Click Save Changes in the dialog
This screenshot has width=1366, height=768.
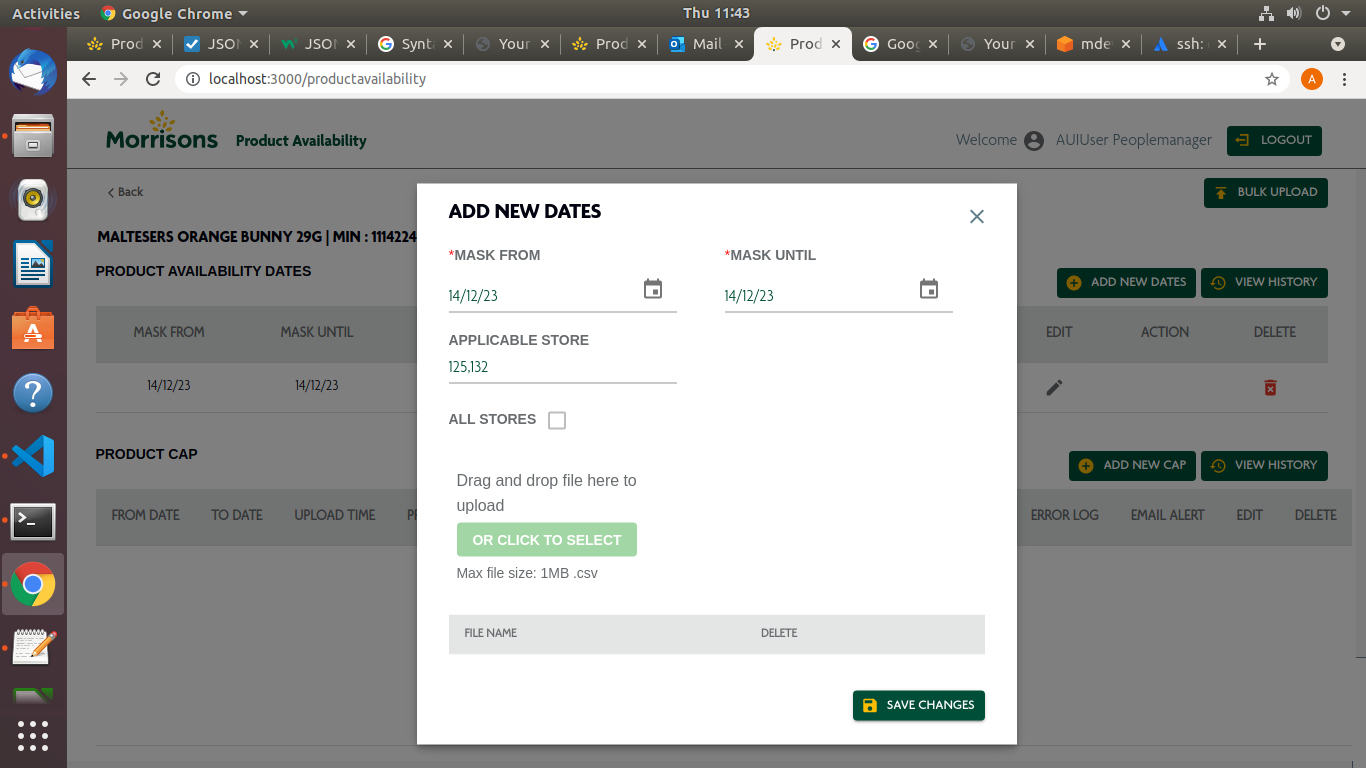[x=919, y=705]
